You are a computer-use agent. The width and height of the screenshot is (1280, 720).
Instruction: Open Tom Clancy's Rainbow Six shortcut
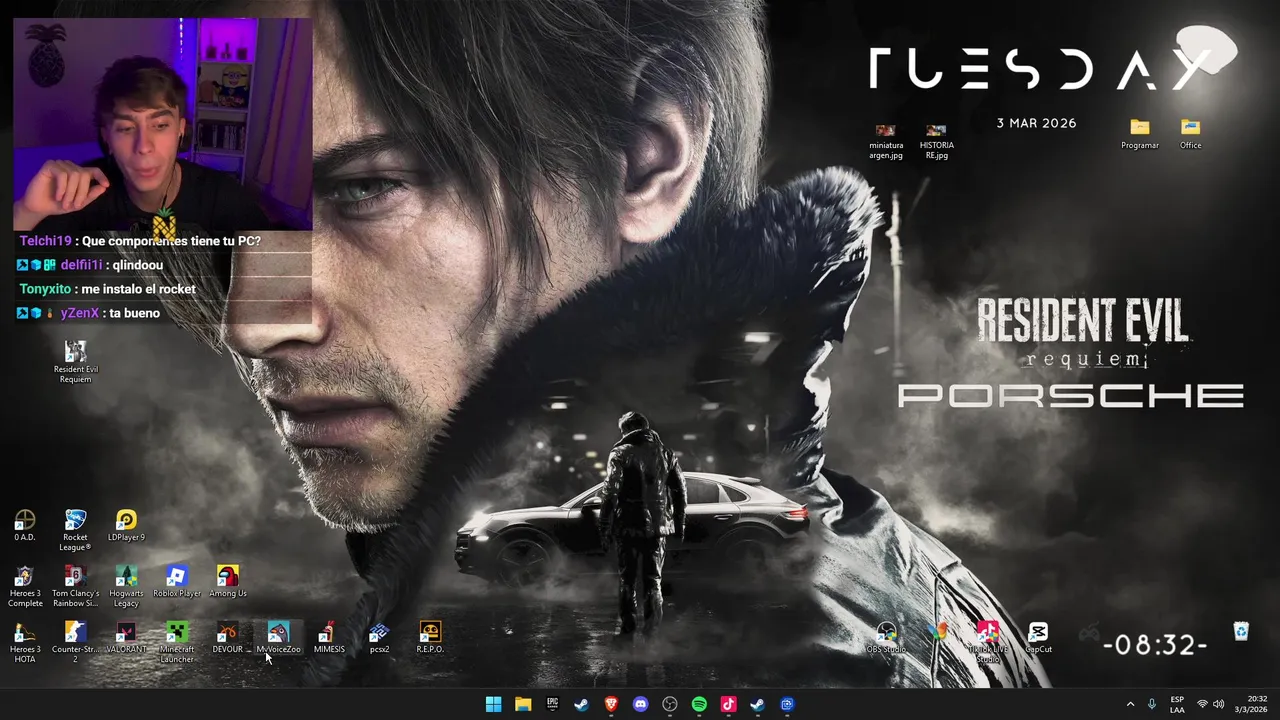click(x=75, y=587)
